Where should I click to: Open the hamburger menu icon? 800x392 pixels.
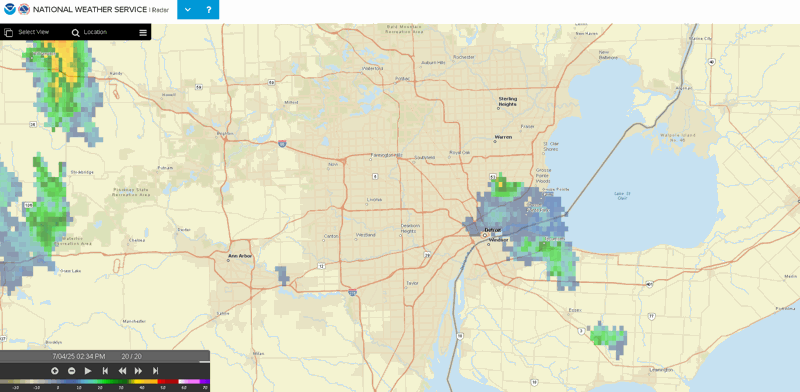(143, 33)
